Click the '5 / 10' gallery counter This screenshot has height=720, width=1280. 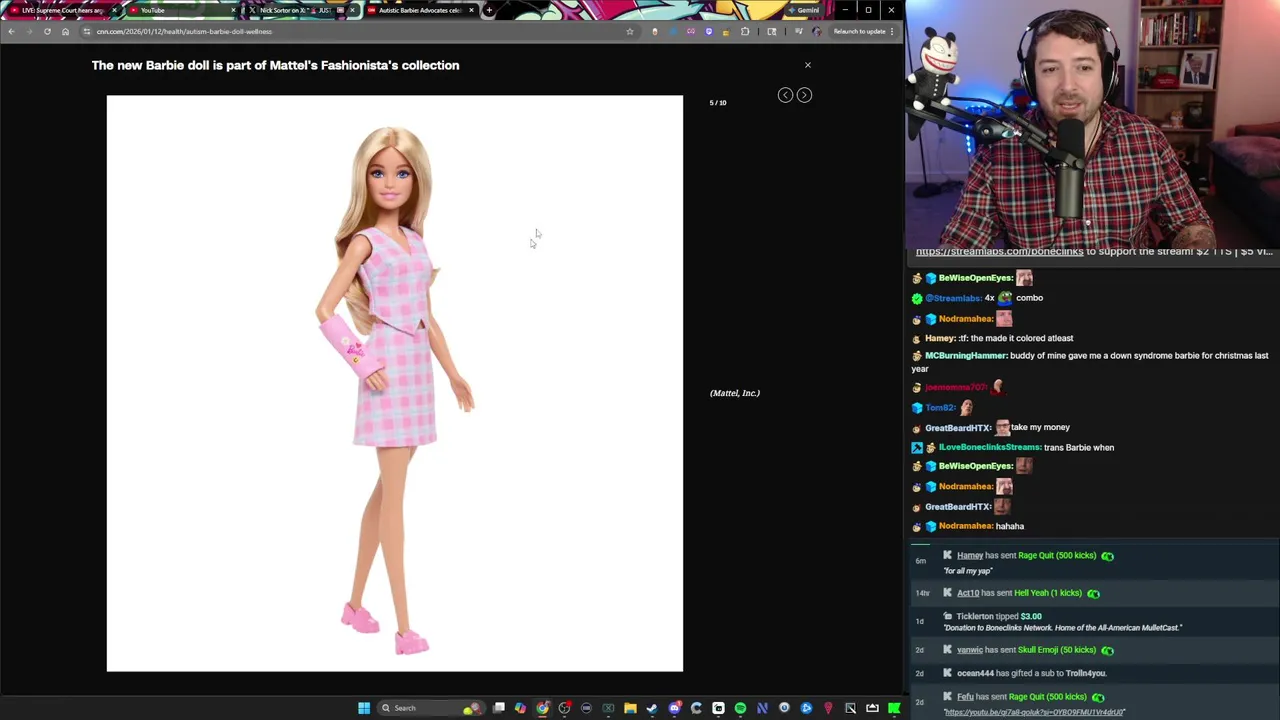718,103
